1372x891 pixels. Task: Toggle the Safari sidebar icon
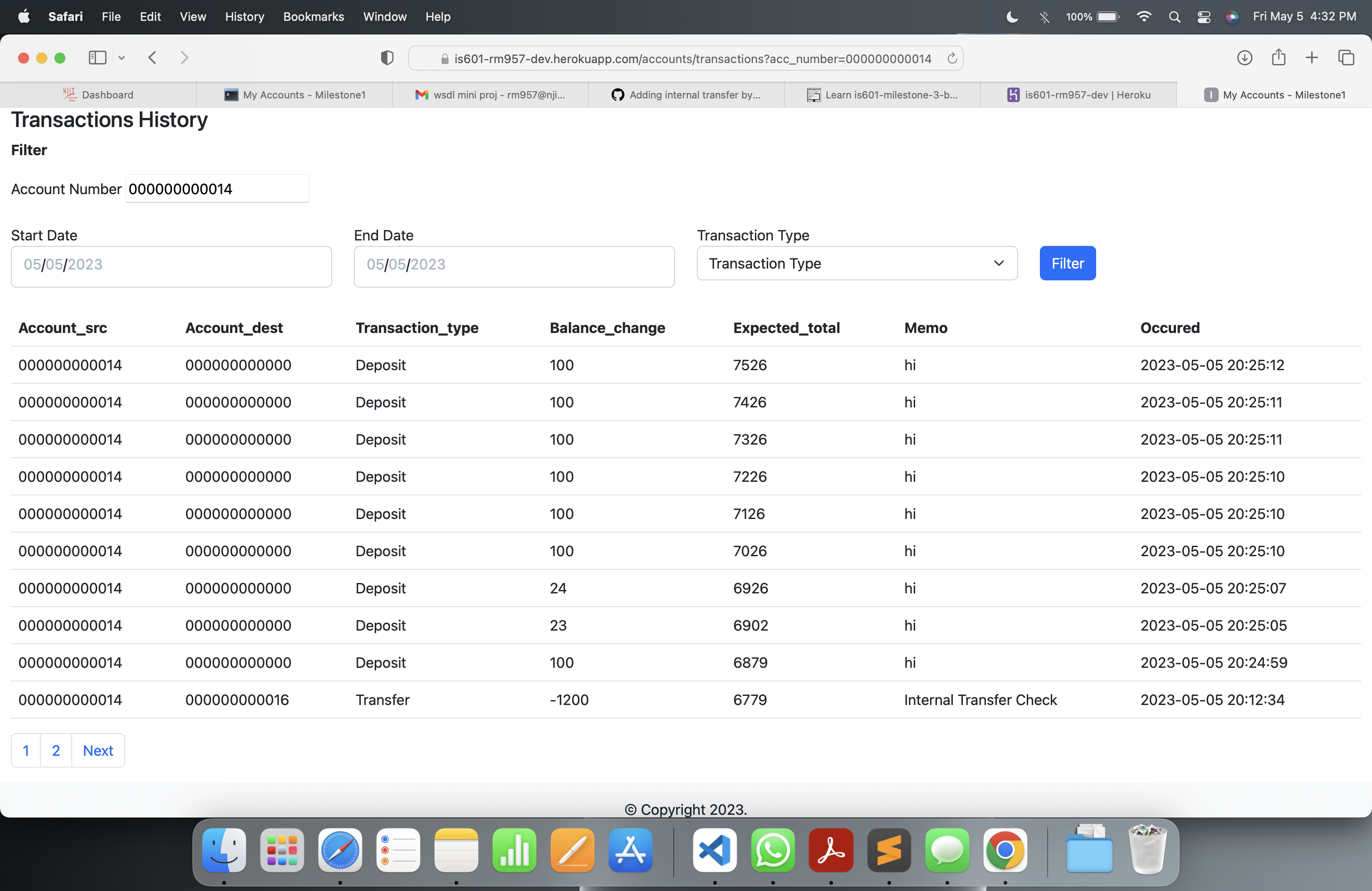click(98, 58)
